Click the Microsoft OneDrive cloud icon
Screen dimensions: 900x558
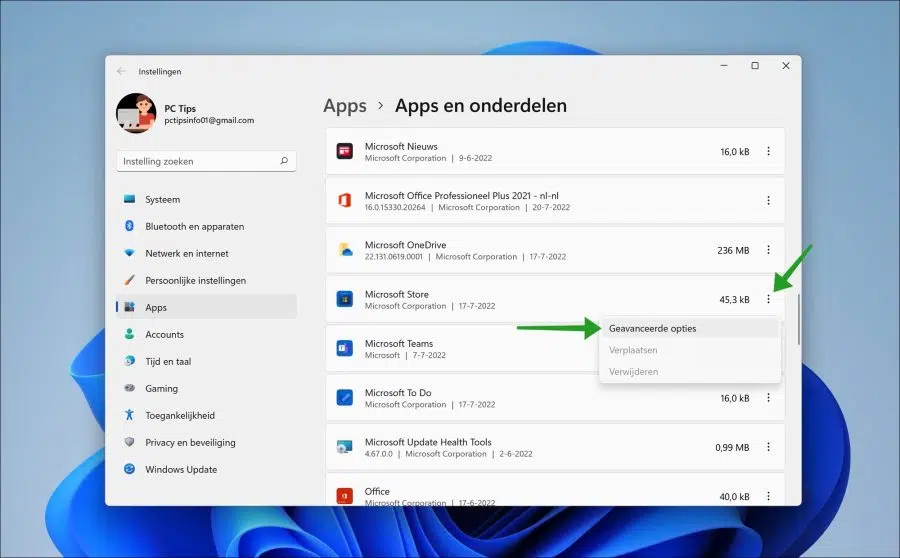[x=344, y=250]
